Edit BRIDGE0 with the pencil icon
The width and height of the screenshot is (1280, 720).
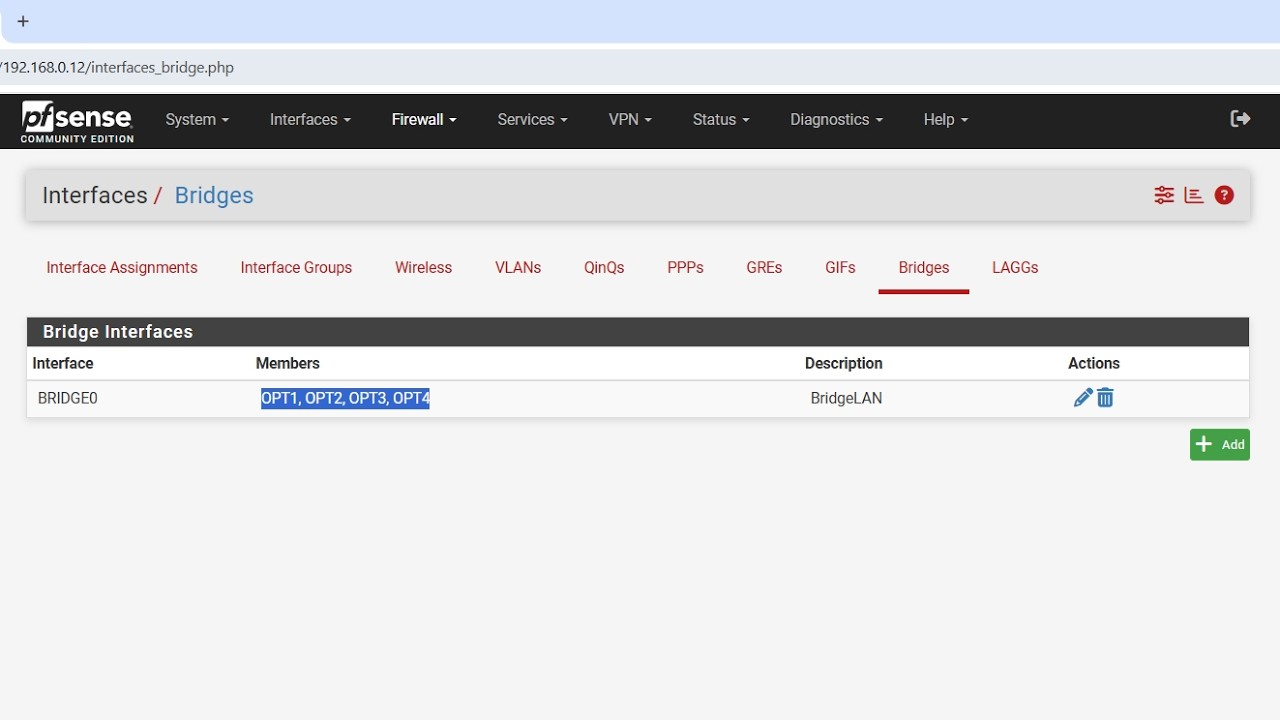coord(1082,398)
